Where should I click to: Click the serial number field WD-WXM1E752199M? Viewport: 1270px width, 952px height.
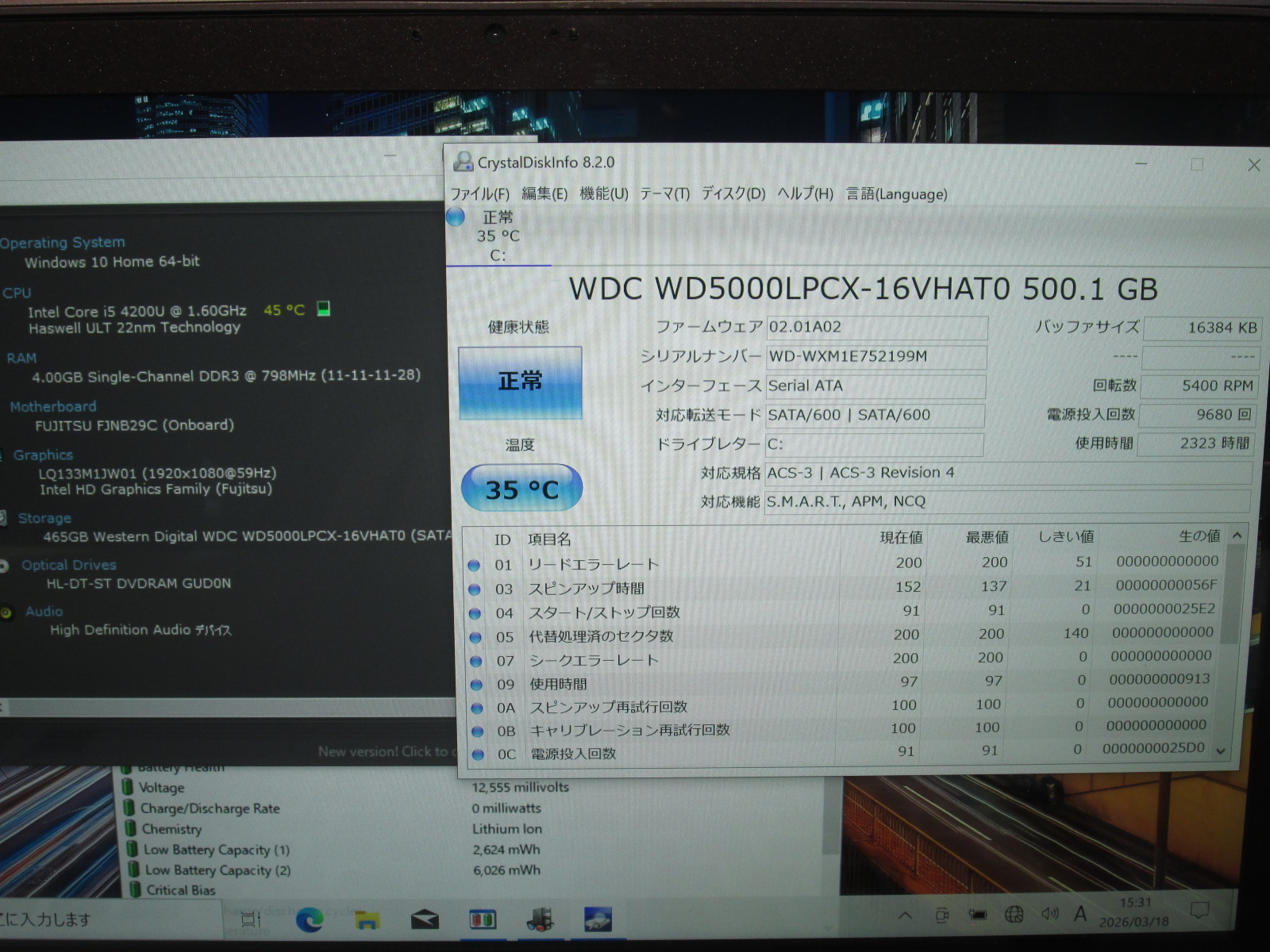click(x=876, y=357)
